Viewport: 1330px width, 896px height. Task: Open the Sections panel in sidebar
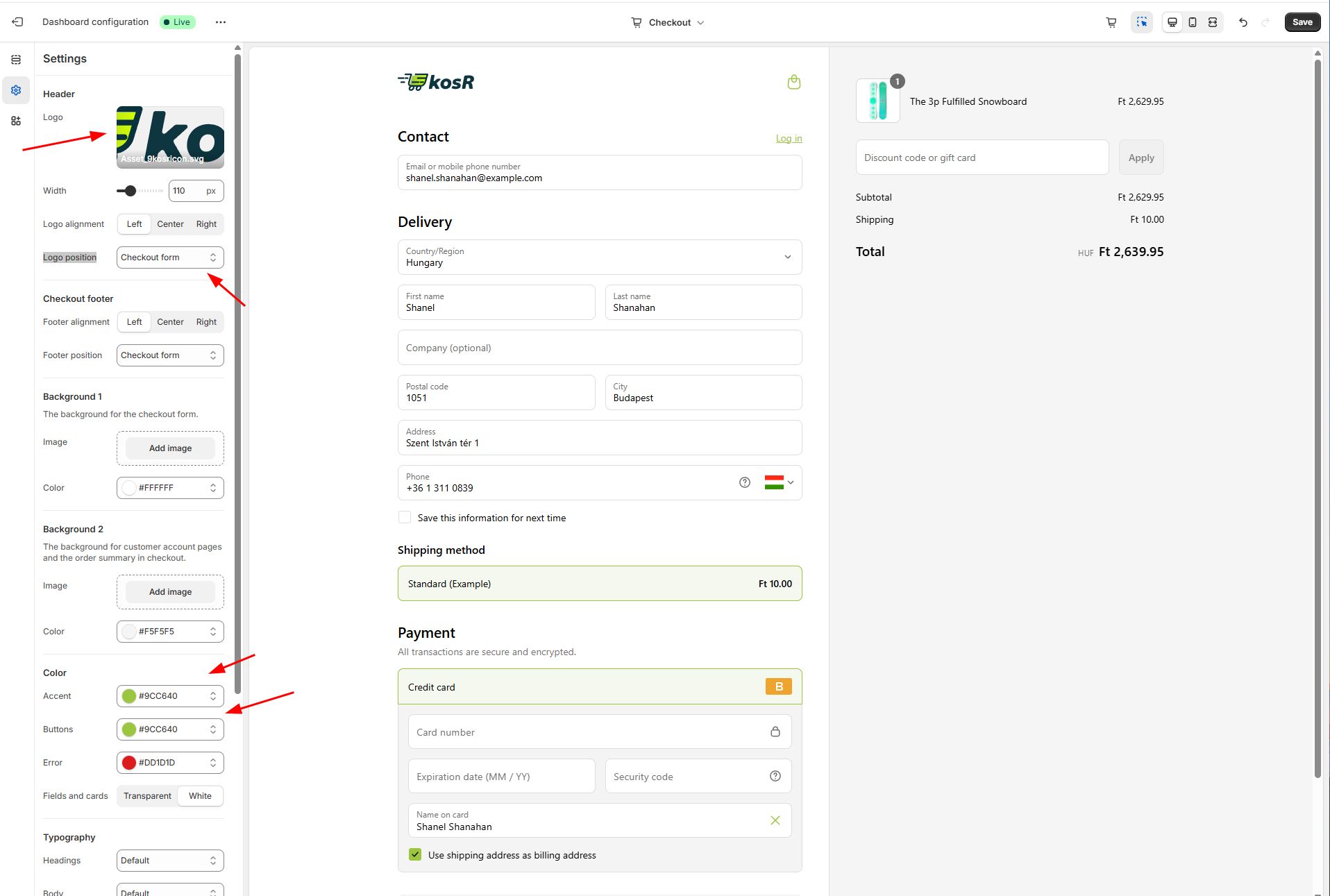[16, 60]
